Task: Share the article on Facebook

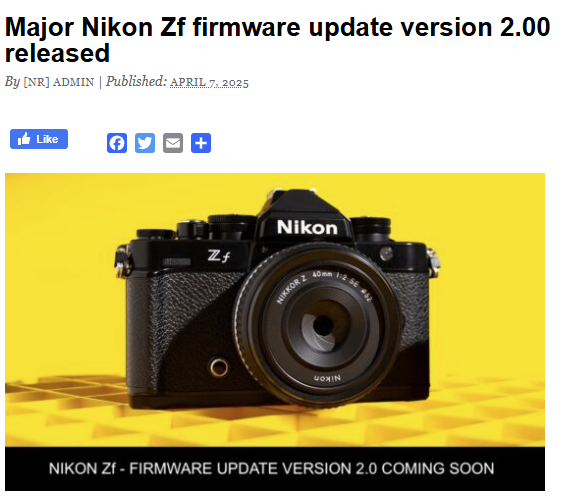Action: (117, 143)
